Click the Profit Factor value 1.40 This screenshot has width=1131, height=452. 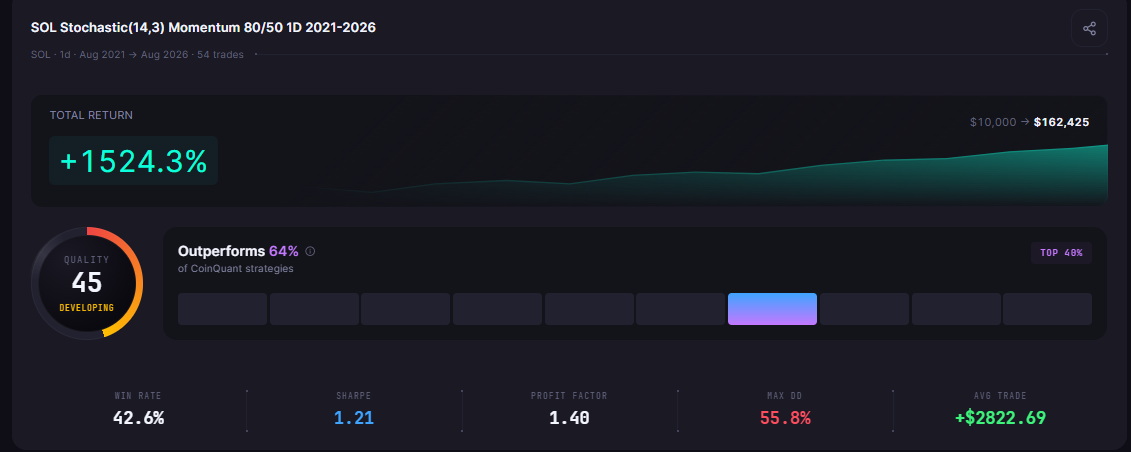569,417
